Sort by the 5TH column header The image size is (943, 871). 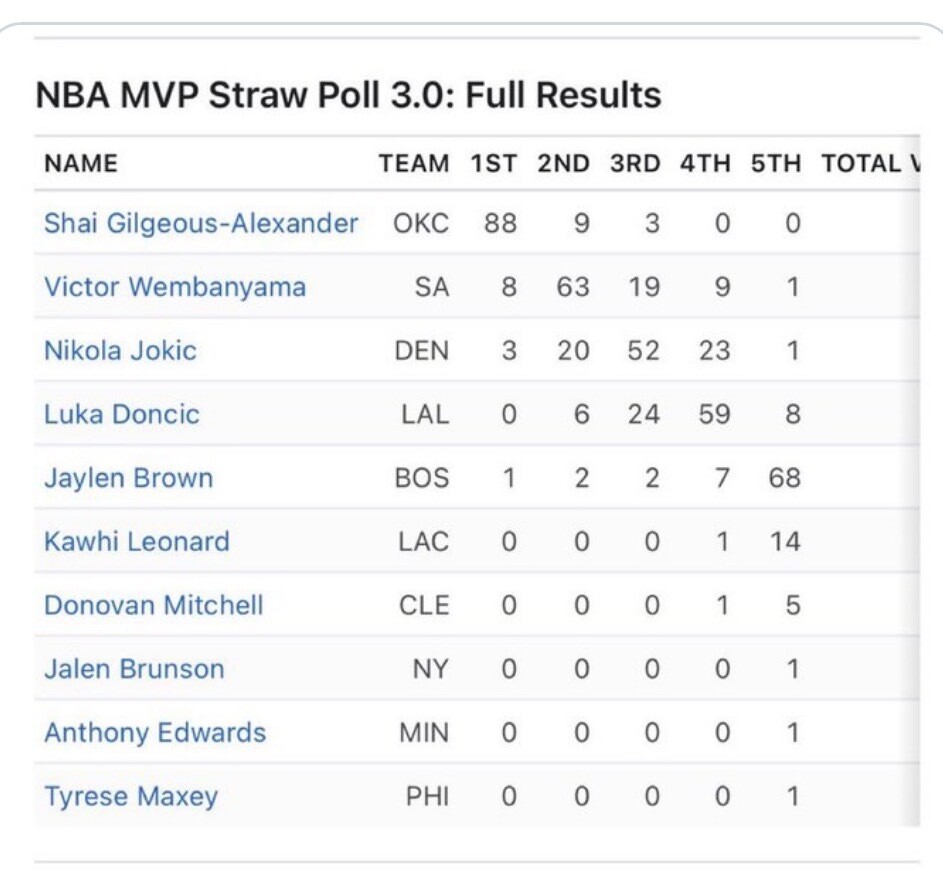[x=777, y=163]
